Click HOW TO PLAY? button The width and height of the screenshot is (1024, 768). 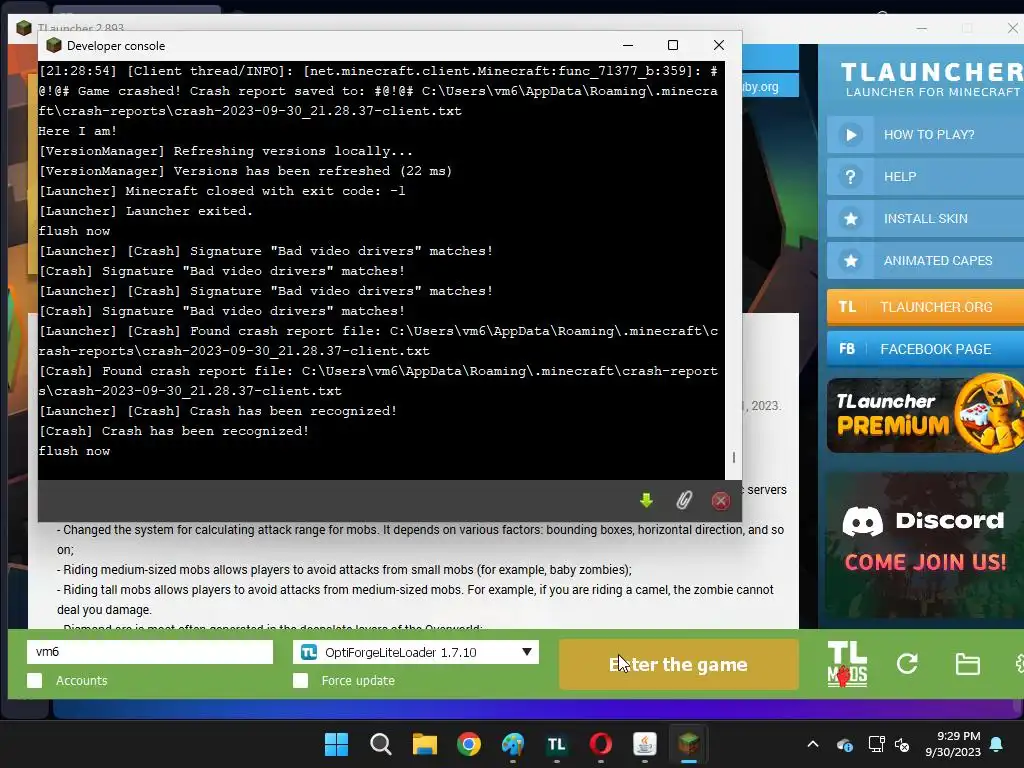925,135
